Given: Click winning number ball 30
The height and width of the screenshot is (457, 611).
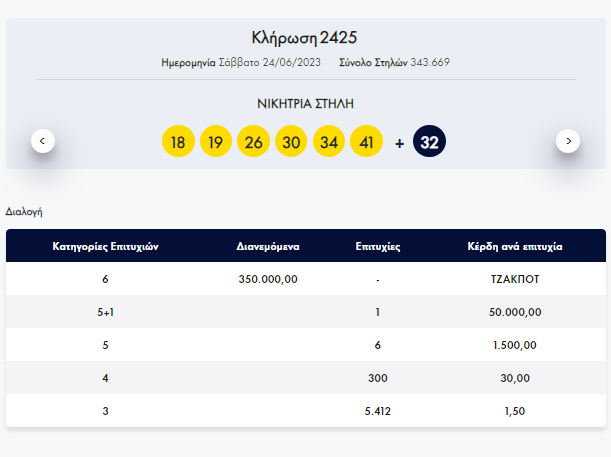Looking at the screenshot, I should (291, 141).
